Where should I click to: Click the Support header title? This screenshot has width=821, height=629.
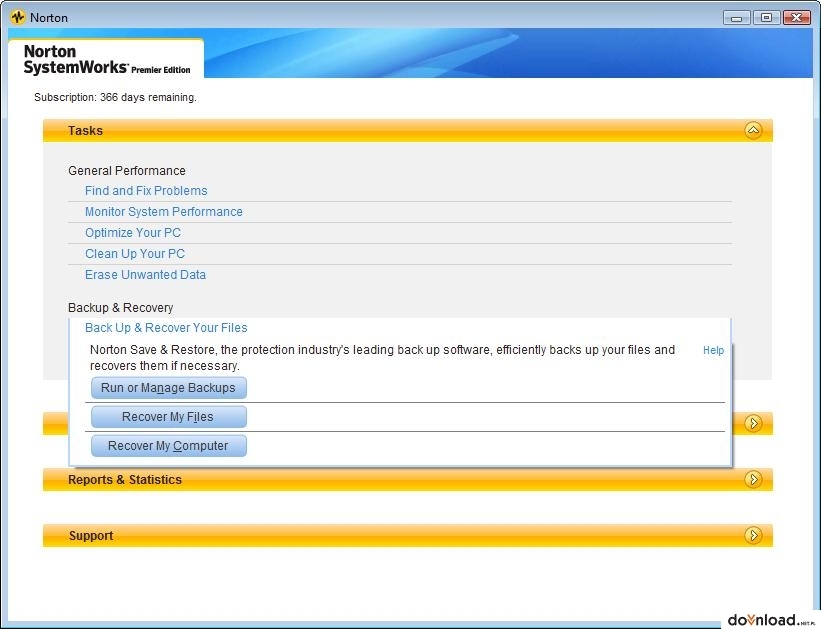coord(91,535)
